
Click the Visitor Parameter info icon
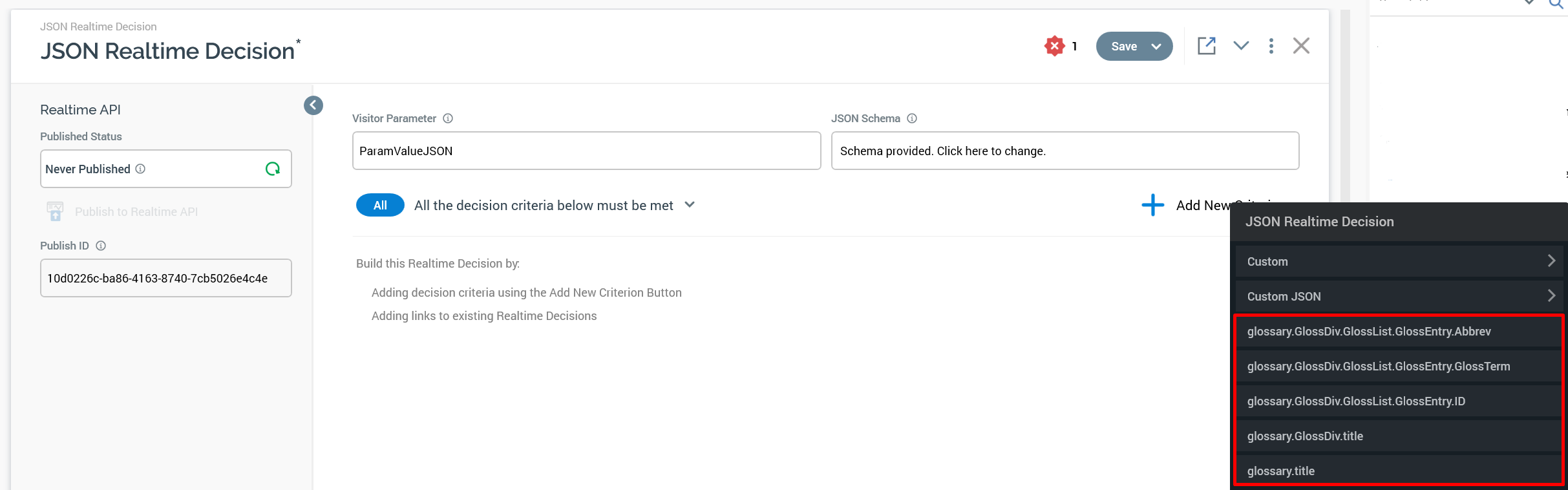[x=448, y=118]
